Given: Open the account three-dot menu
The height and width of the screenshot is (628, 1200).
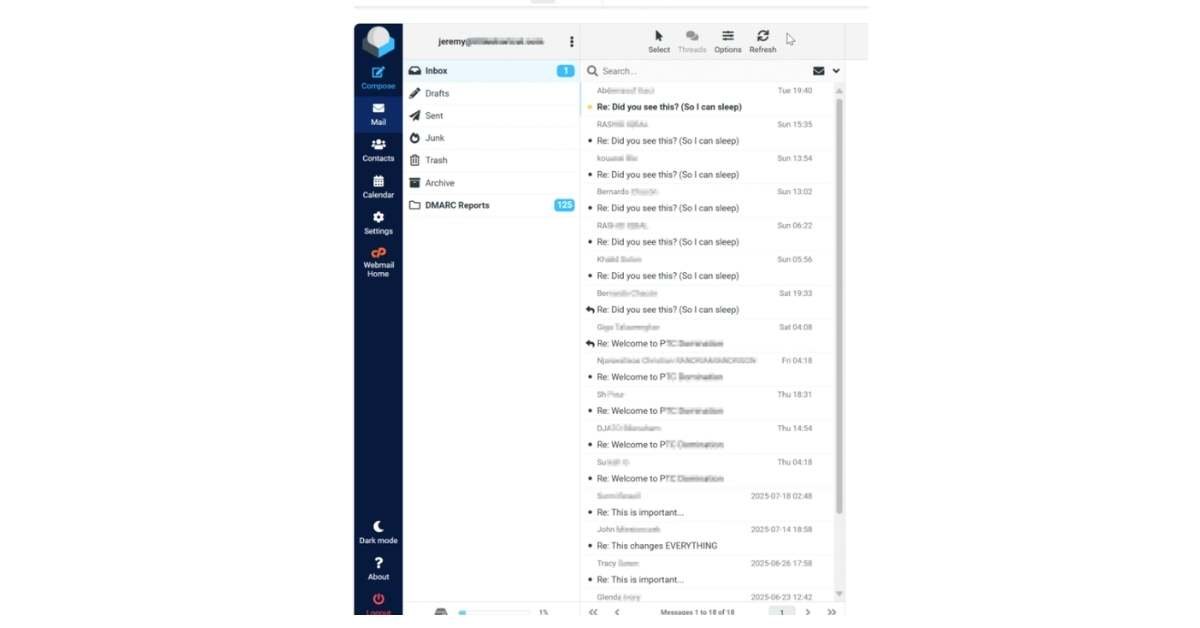Looking at the screenshot, I should 572,42.
